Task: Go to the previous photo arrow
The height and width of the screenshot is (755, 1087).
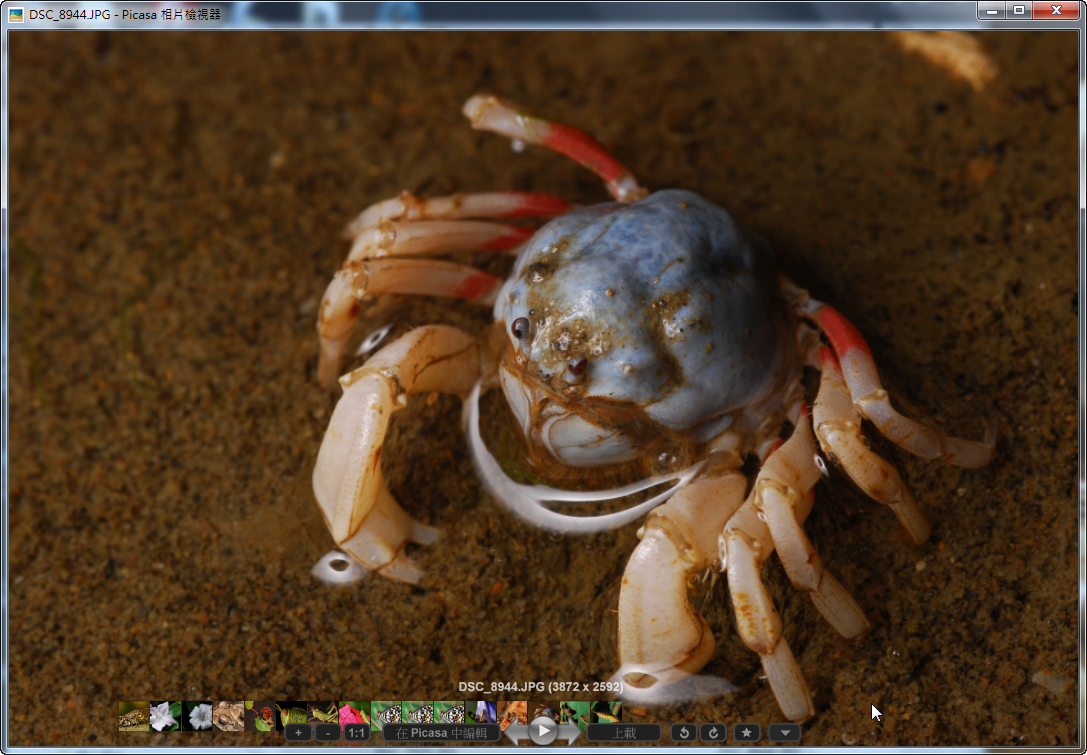Action: tap(515, 733)
